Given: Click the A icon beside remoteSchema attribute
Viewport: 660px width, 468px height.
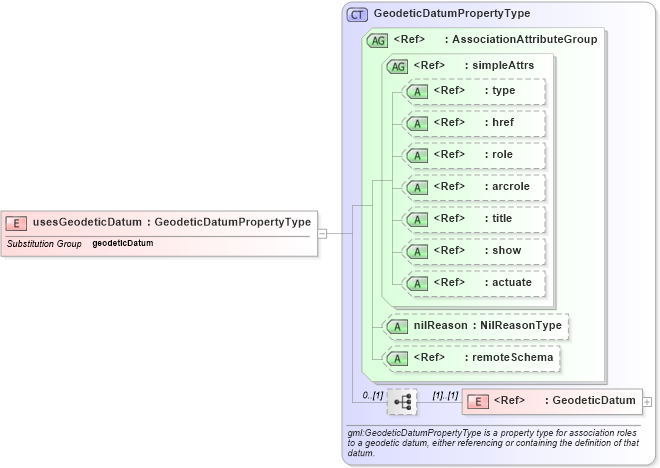Looking at the screenshot, I should (x=397, y=359).
